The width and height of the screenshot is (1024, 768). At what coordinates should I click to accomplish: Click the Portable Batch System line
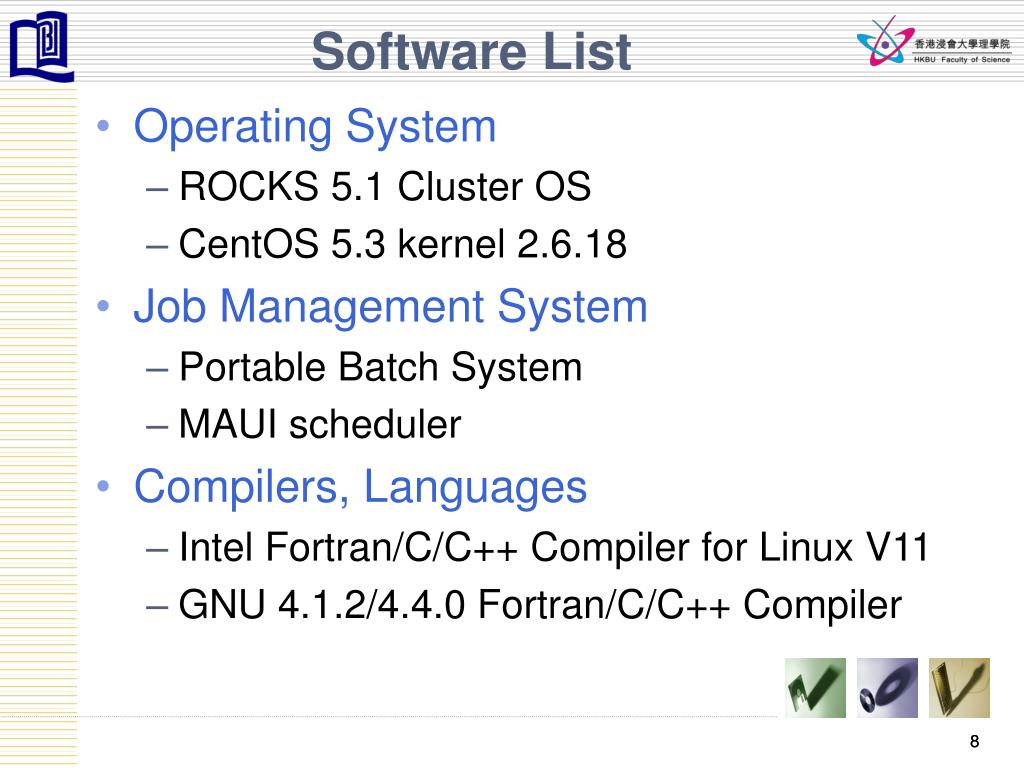tap(380, 367)
